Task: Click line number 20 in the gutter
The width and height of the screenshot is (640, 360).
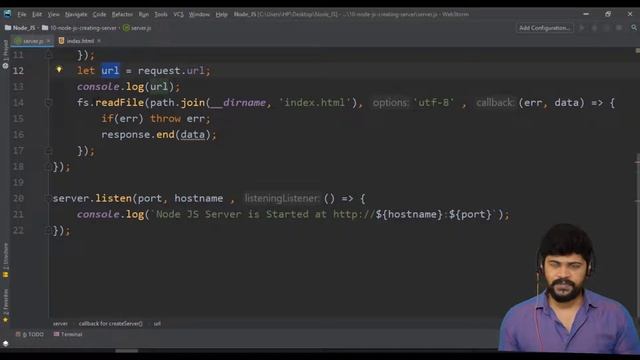Action: click(x=18, y=198)
